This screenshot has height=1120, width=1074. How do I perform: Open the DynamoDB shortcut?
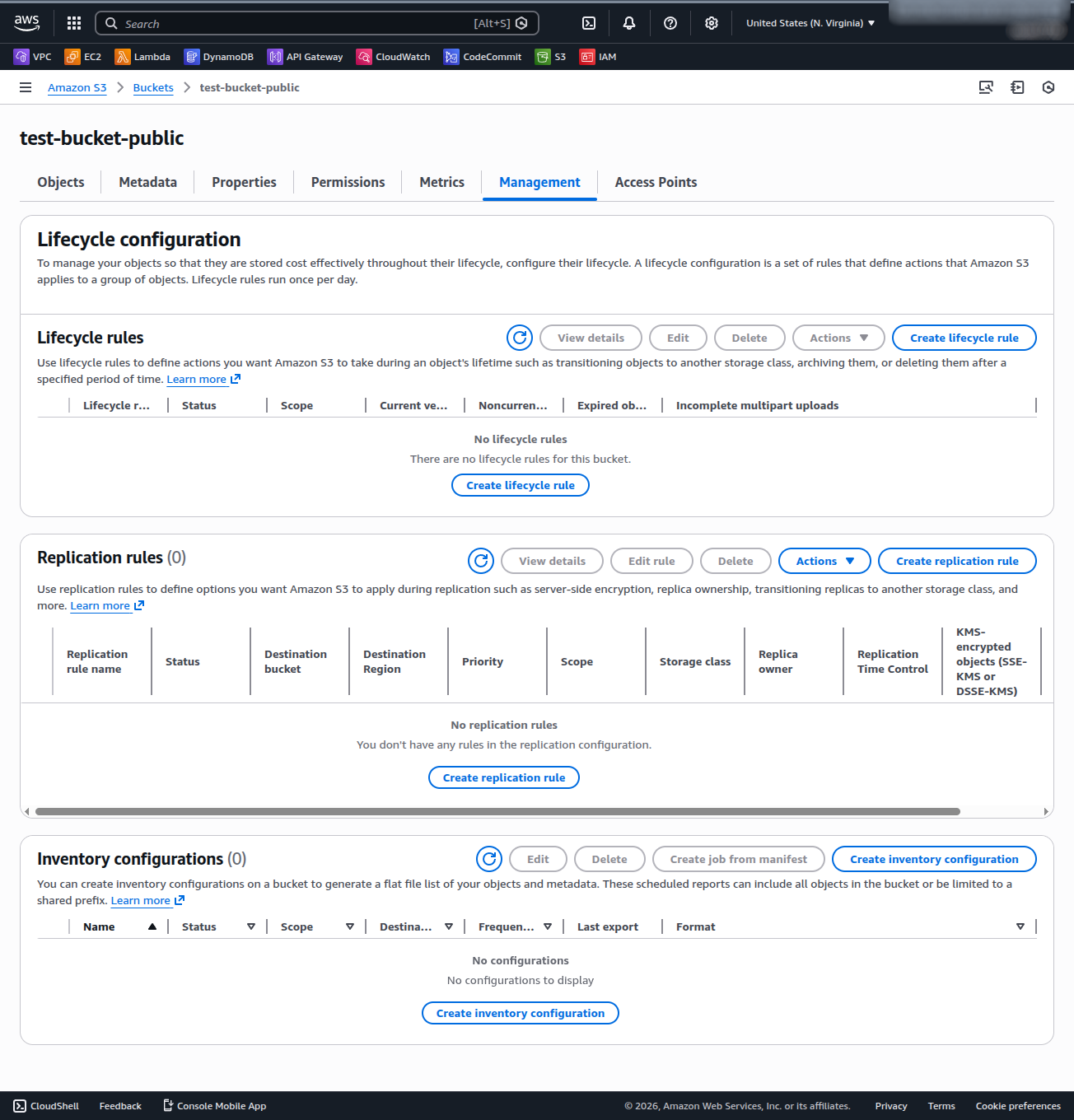click(219, 57)
